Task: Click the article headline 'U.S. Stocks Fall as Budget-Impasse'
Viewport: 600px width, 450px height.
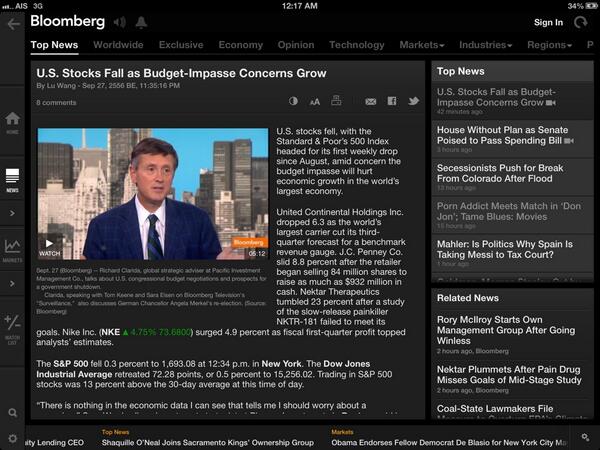Action: 181,73
